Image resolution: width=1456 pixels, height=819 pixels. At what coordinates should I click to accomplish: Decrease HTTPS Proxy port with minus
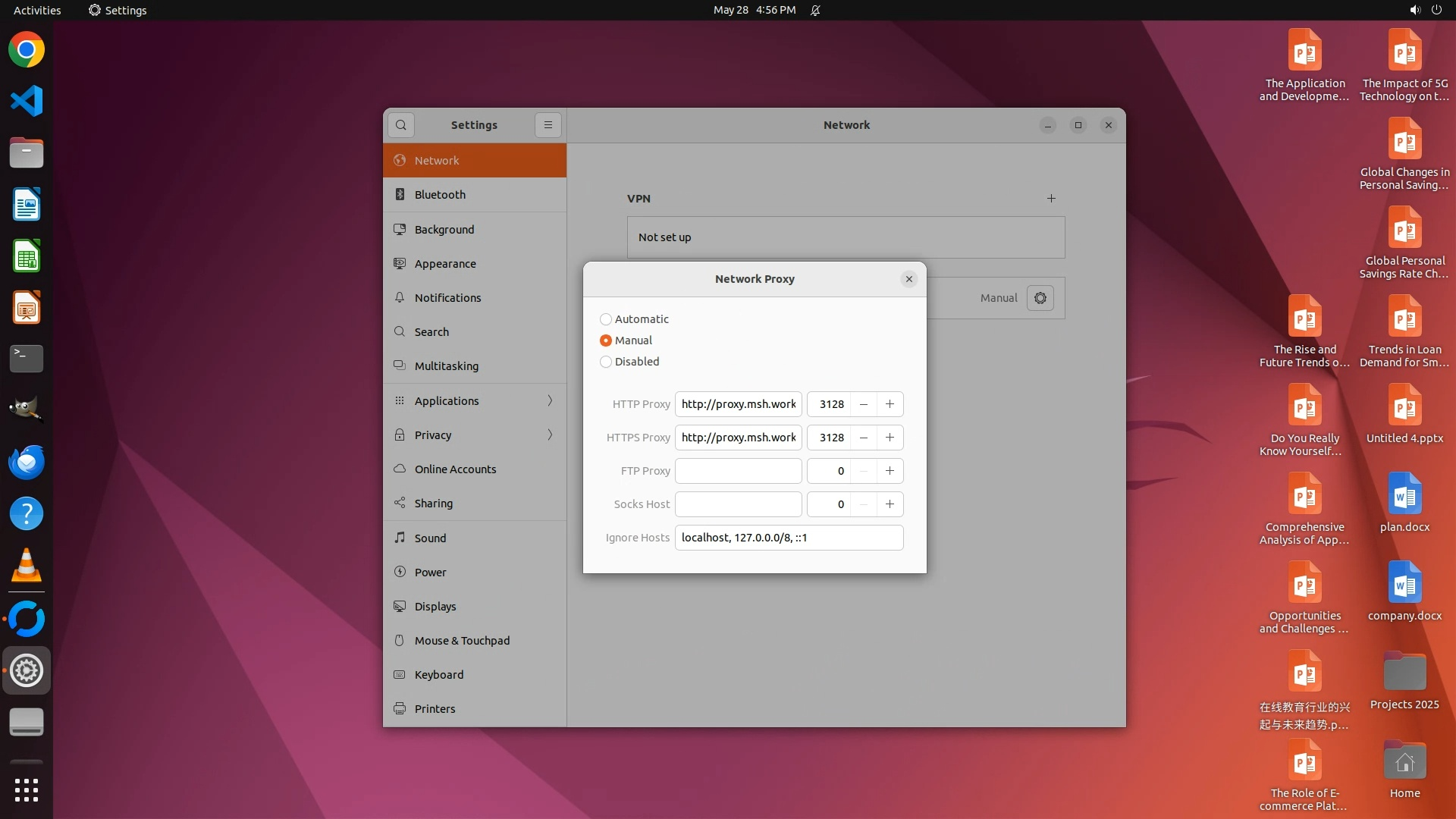863,438
